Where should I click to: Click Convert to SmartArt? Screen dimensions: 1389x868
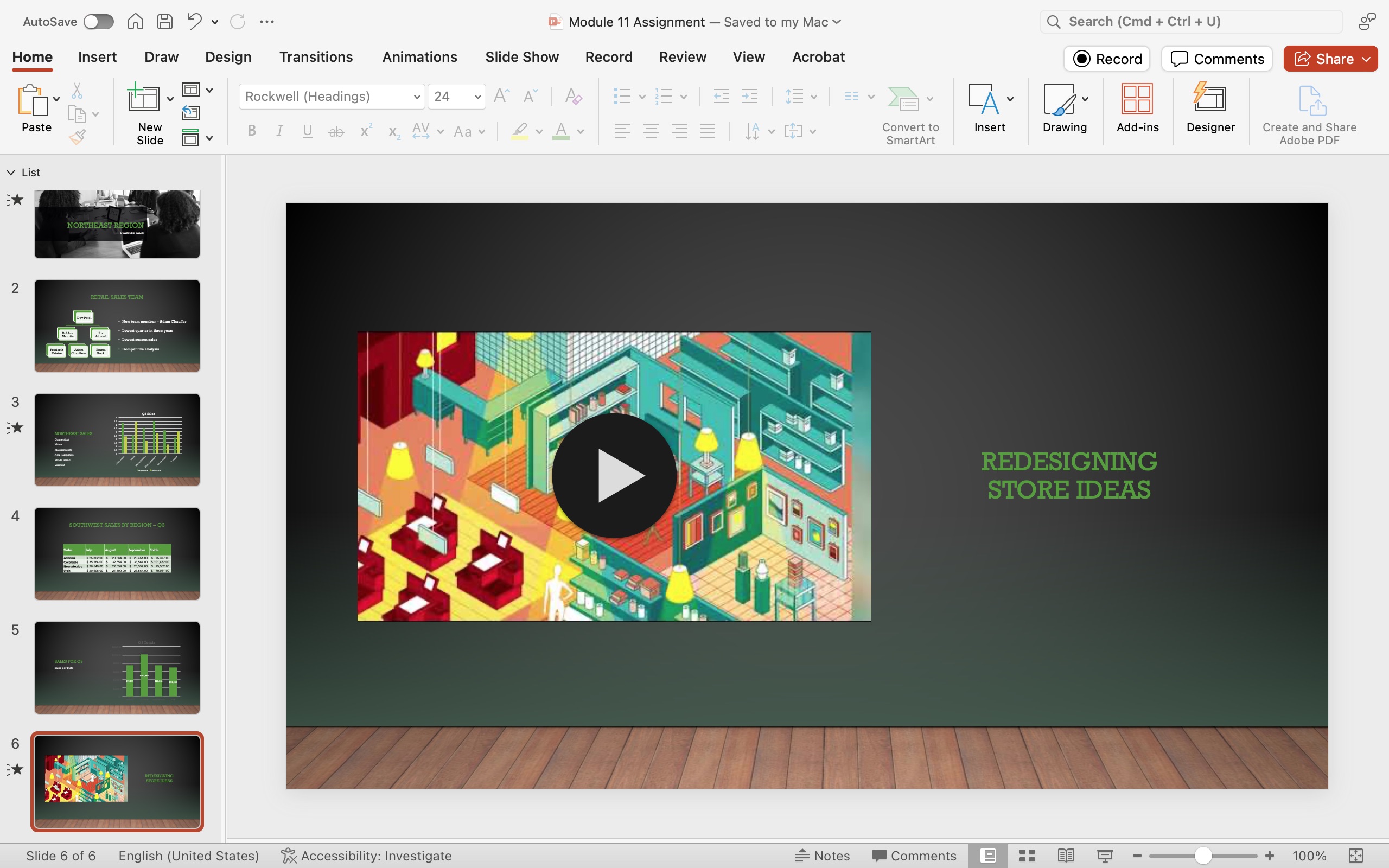coord(910,115)
